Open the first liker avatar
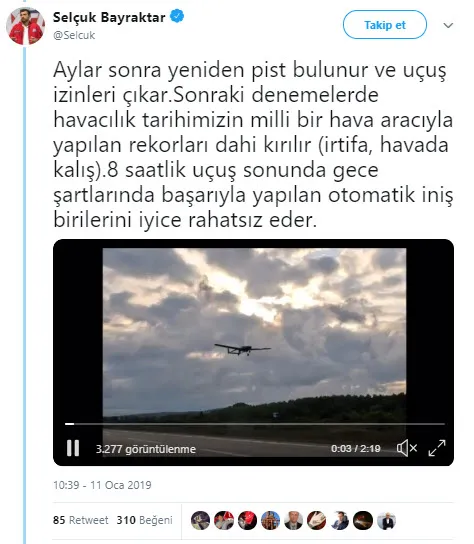 (x=201, y=520)
